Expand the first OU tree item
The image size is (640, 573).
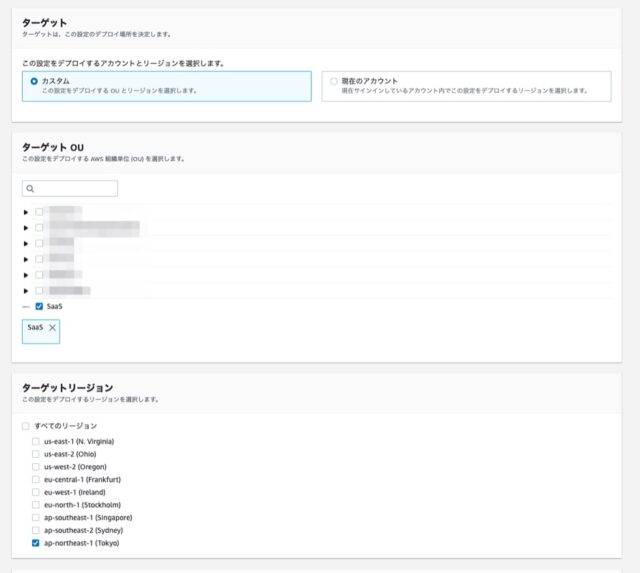pos(26,212)
